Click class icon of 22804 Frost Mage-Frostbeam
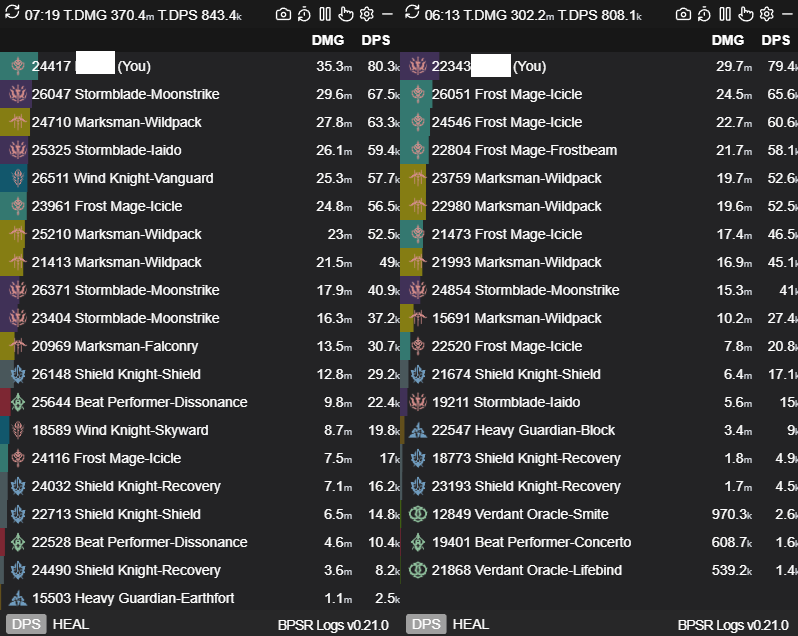 [418, 150]
